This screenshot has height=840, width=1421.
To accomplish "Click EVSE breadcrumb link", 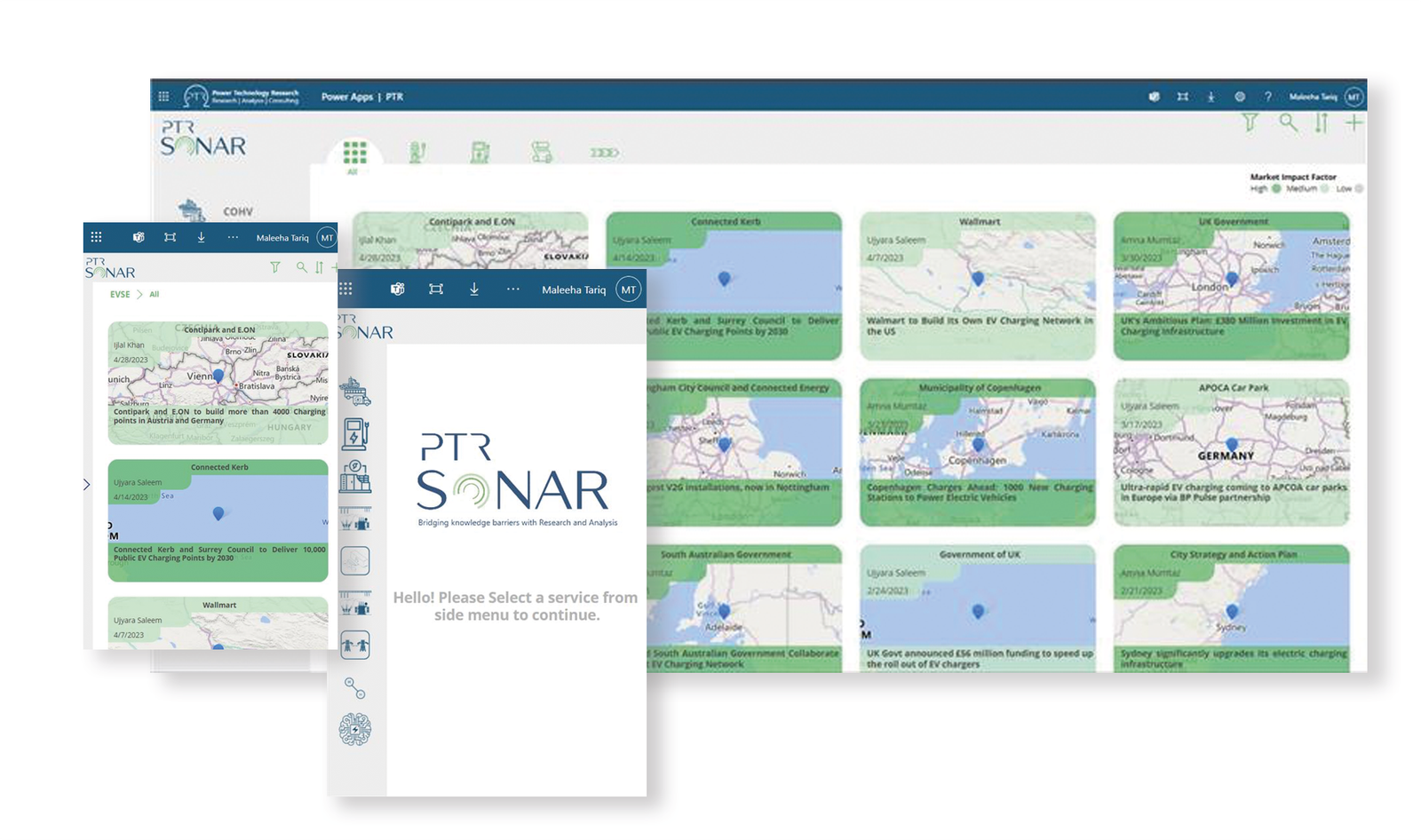I will click(120, 294).
